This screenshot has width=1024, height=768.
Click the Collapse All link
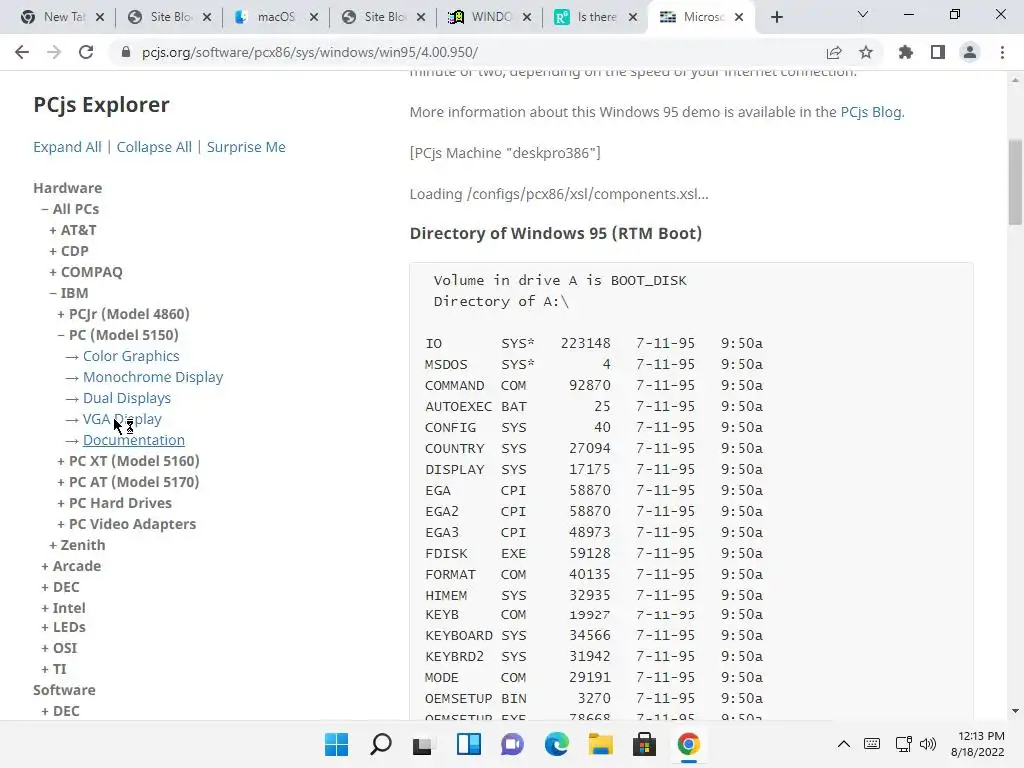tap(154, 147)
